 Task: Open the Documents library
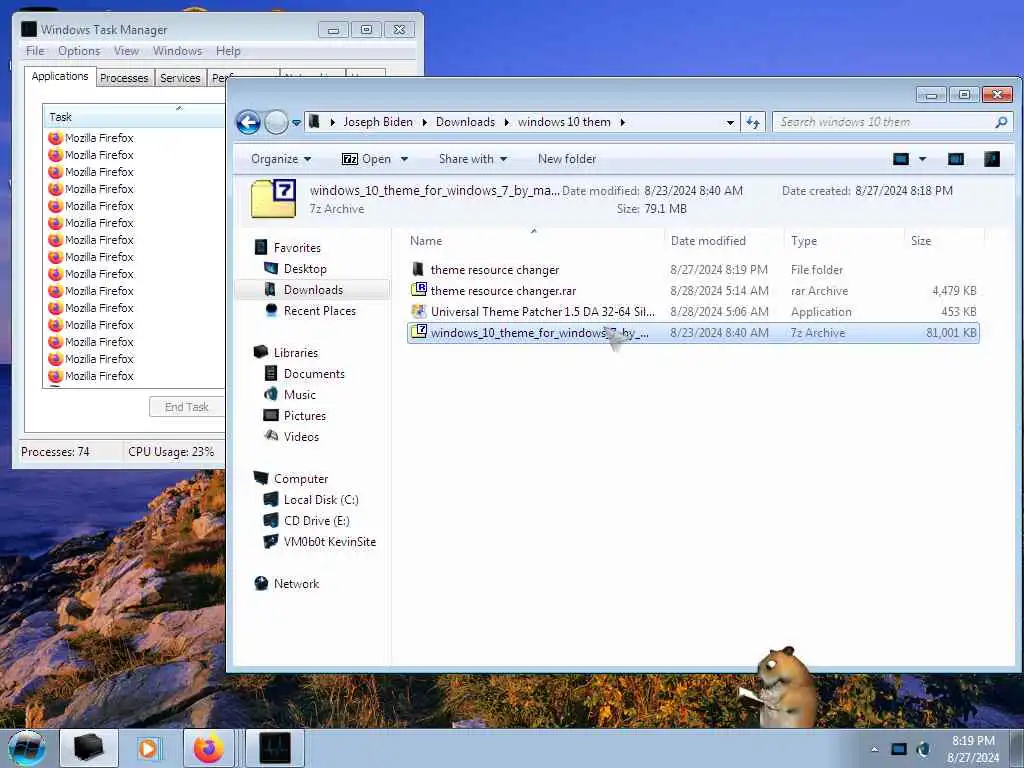point(314,374)
